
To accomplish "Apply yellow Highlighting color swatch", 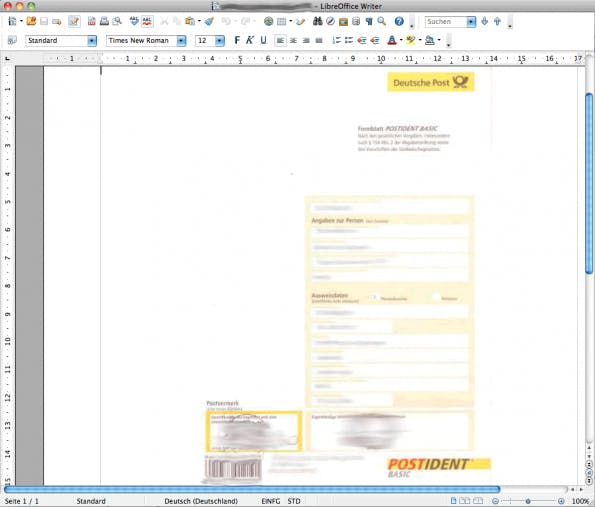I will 411,40.
